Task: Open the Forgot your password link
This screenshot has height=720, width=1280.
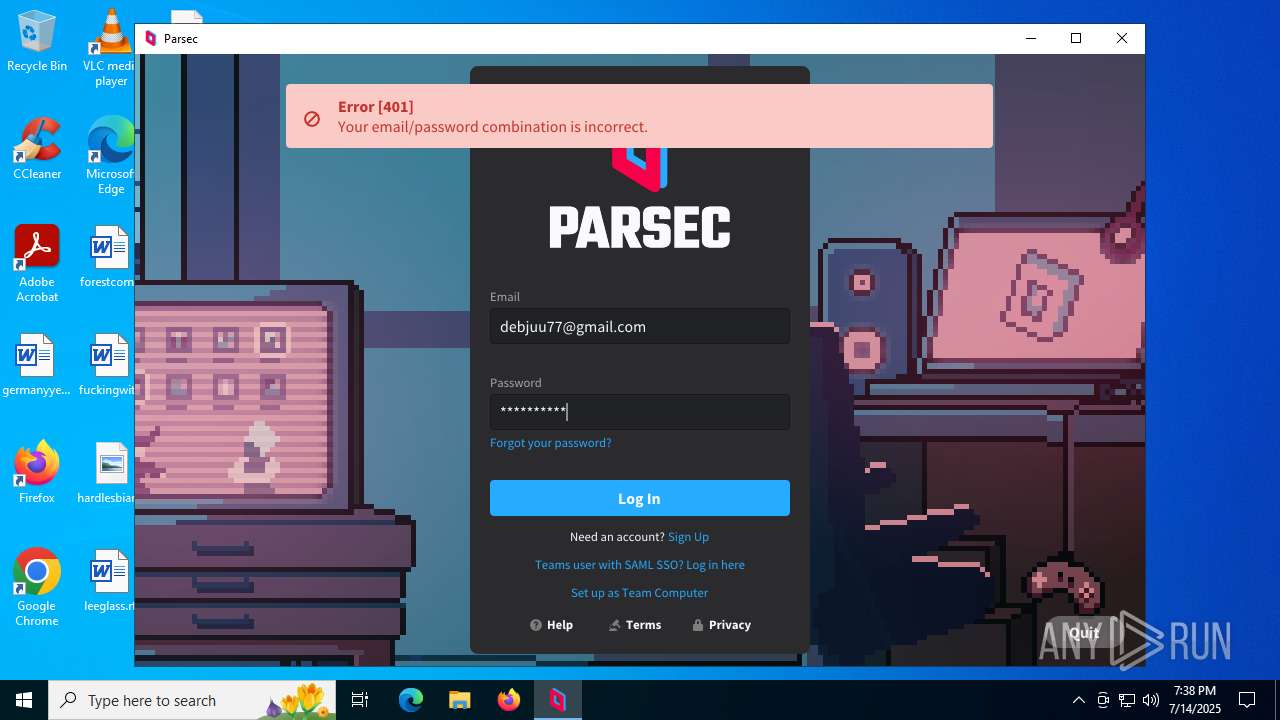Action: (551, 443)
